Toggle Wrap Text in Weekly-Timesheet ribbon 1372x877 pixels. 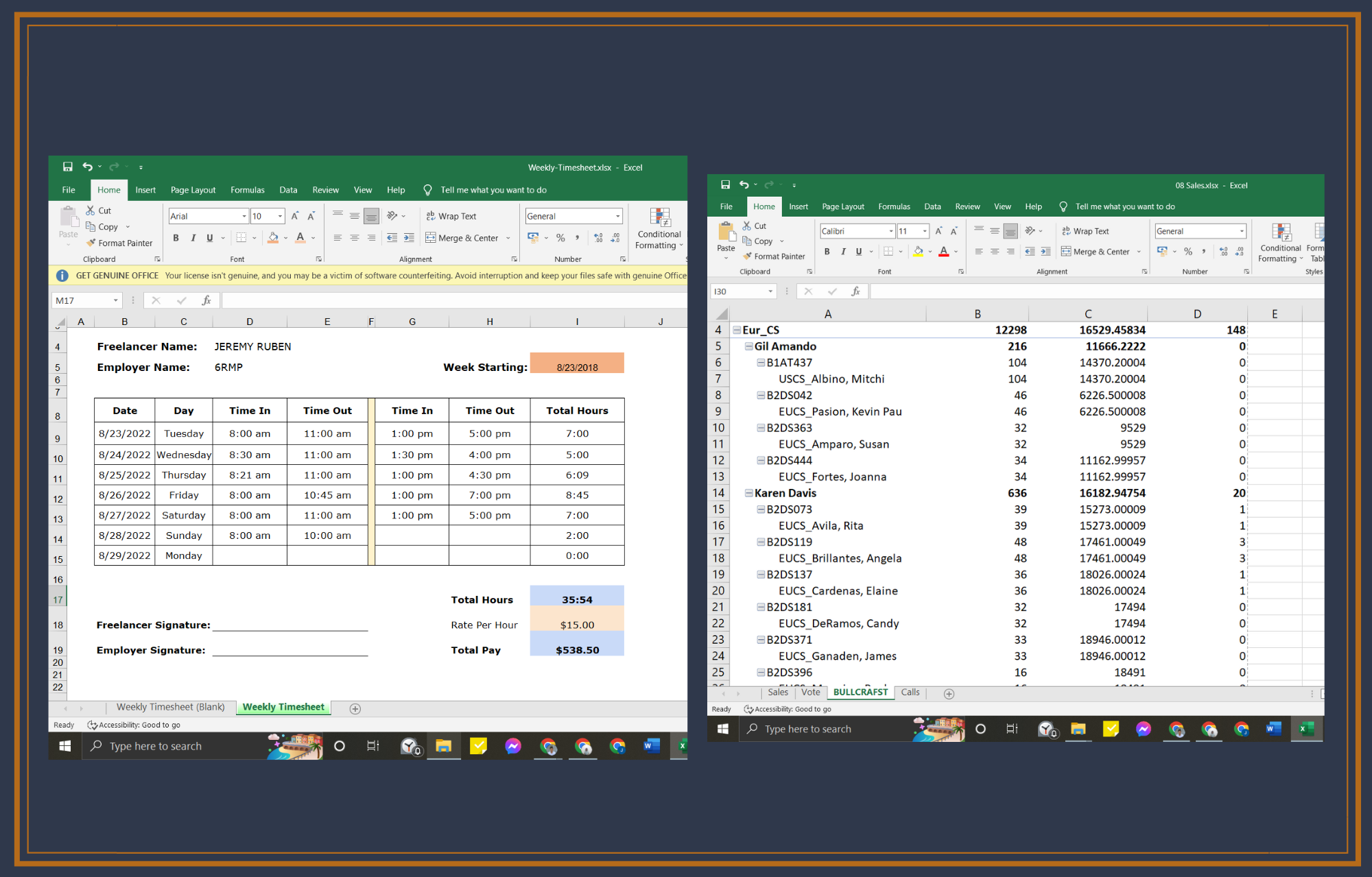(451, 216)
